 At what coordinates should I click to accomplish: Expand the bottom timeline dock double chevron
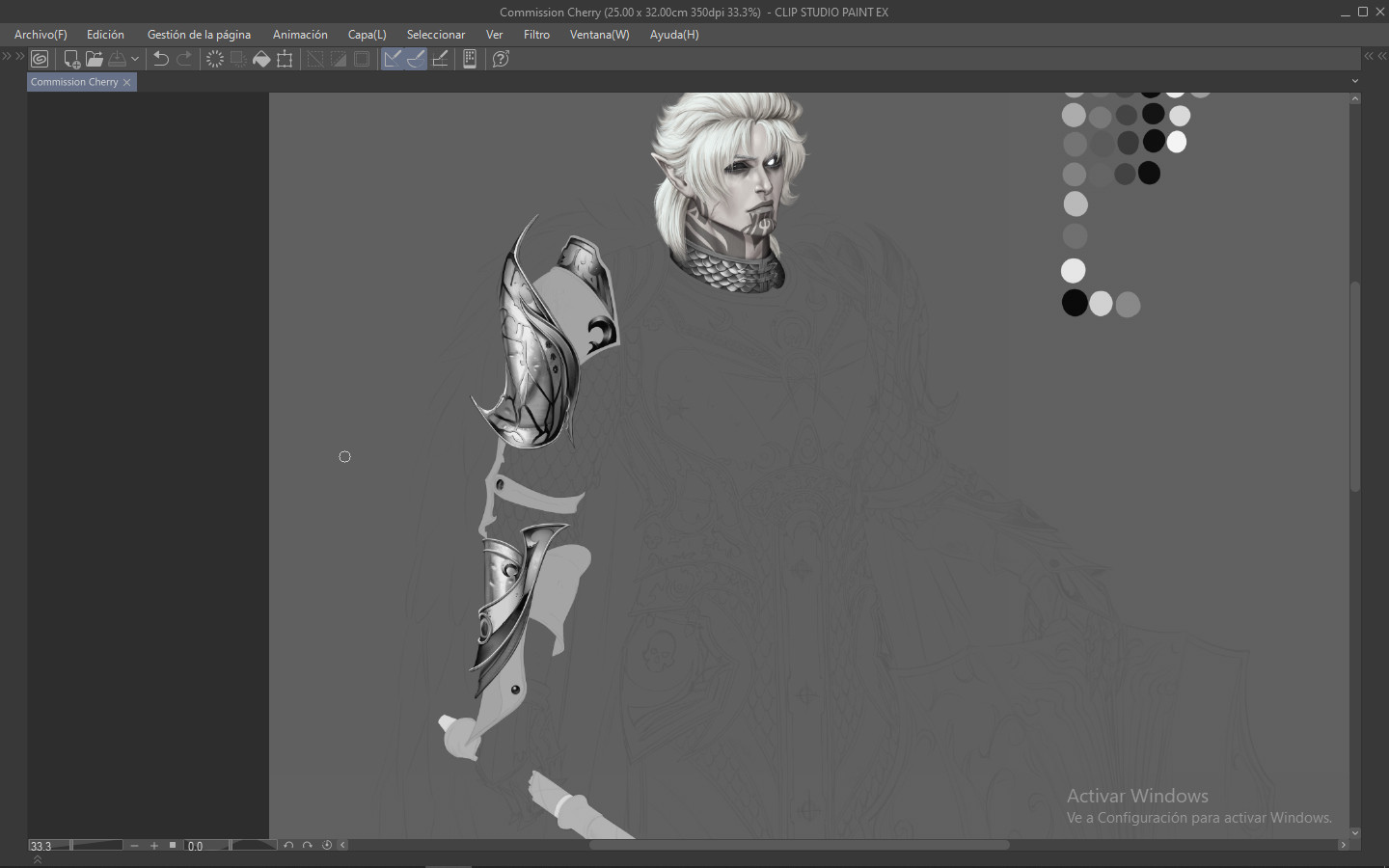click(x=38, y=859)
